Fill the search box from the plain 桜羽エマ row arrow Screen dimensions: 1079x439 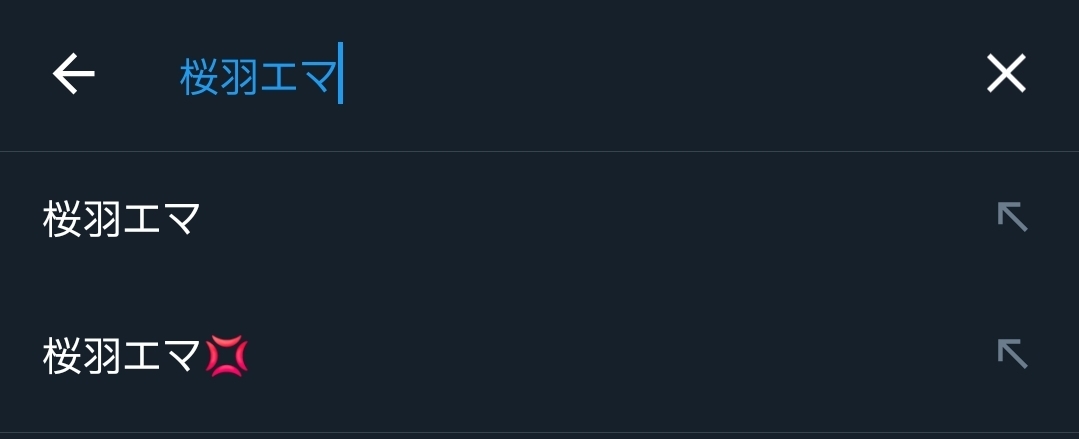1012,217
